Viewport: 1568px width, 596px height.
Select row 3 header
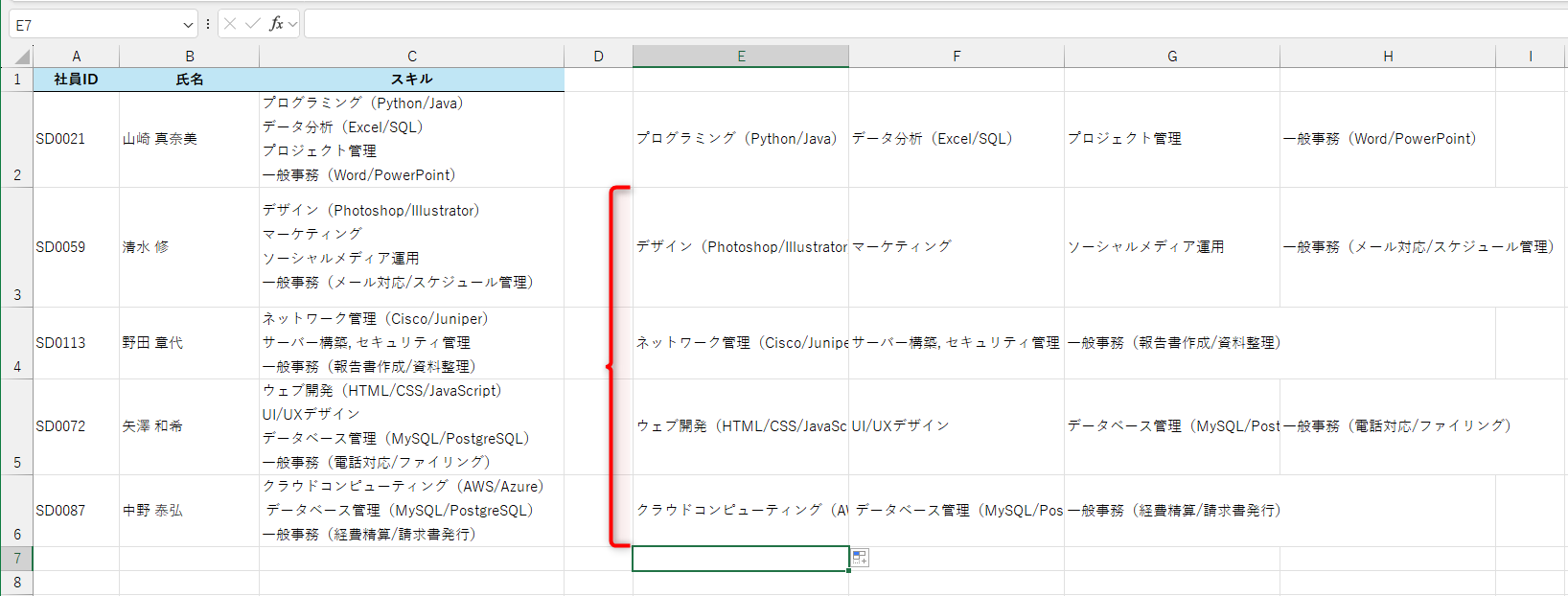16,247
